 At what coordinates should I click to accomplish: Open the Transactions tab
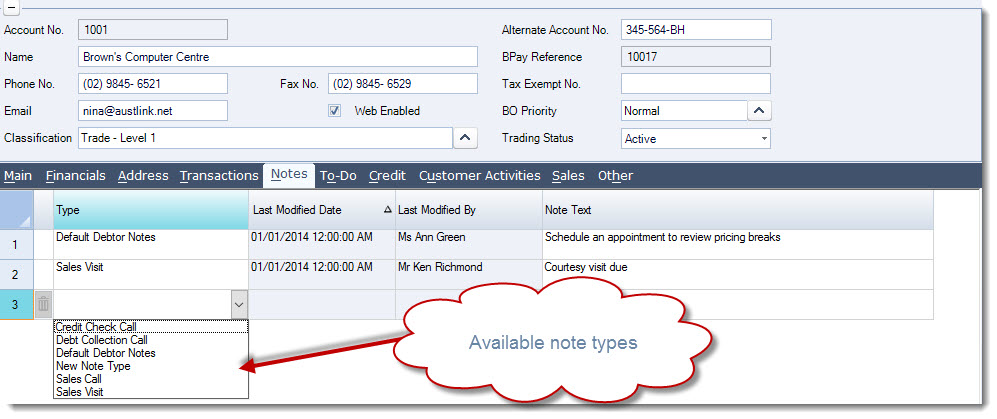coord(219,175)
